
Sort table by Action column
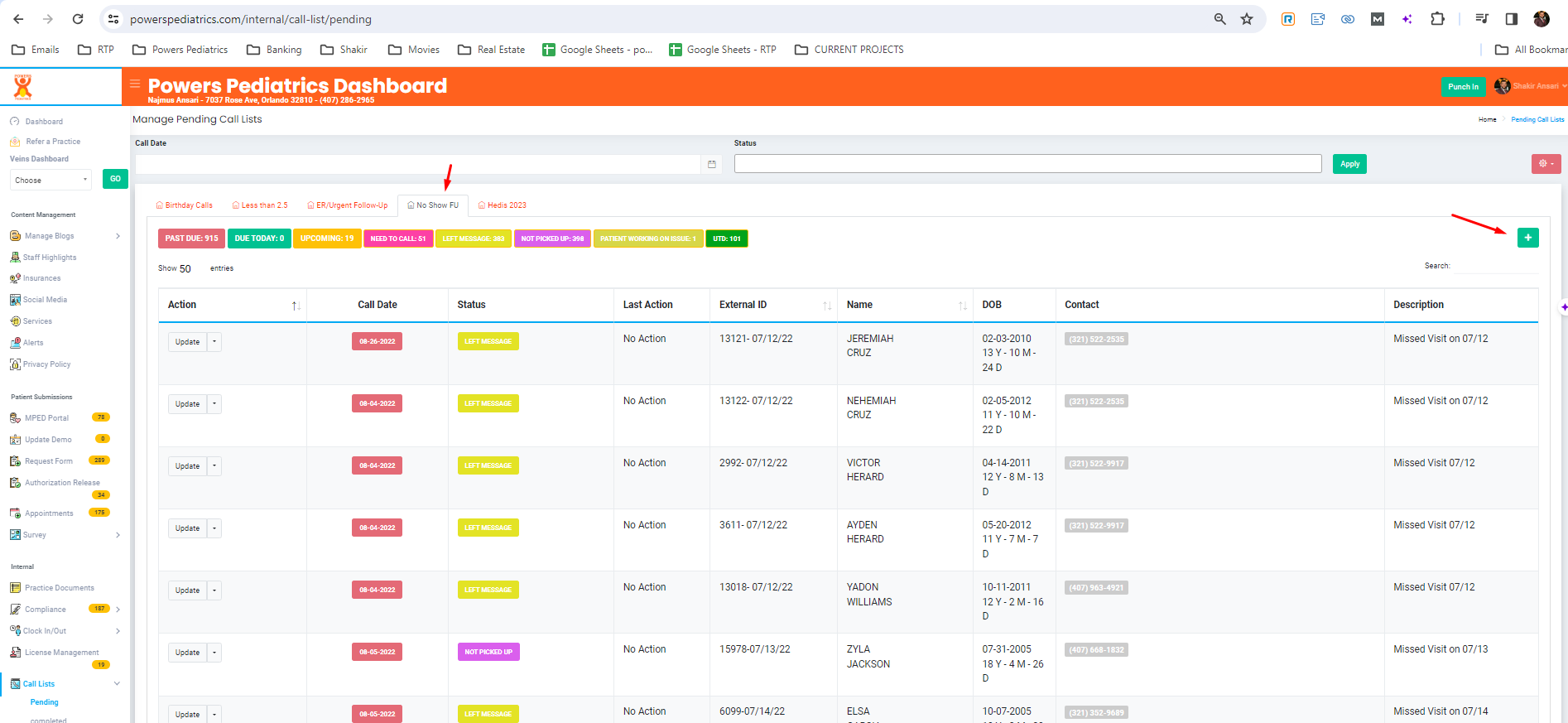coord(296,306)
